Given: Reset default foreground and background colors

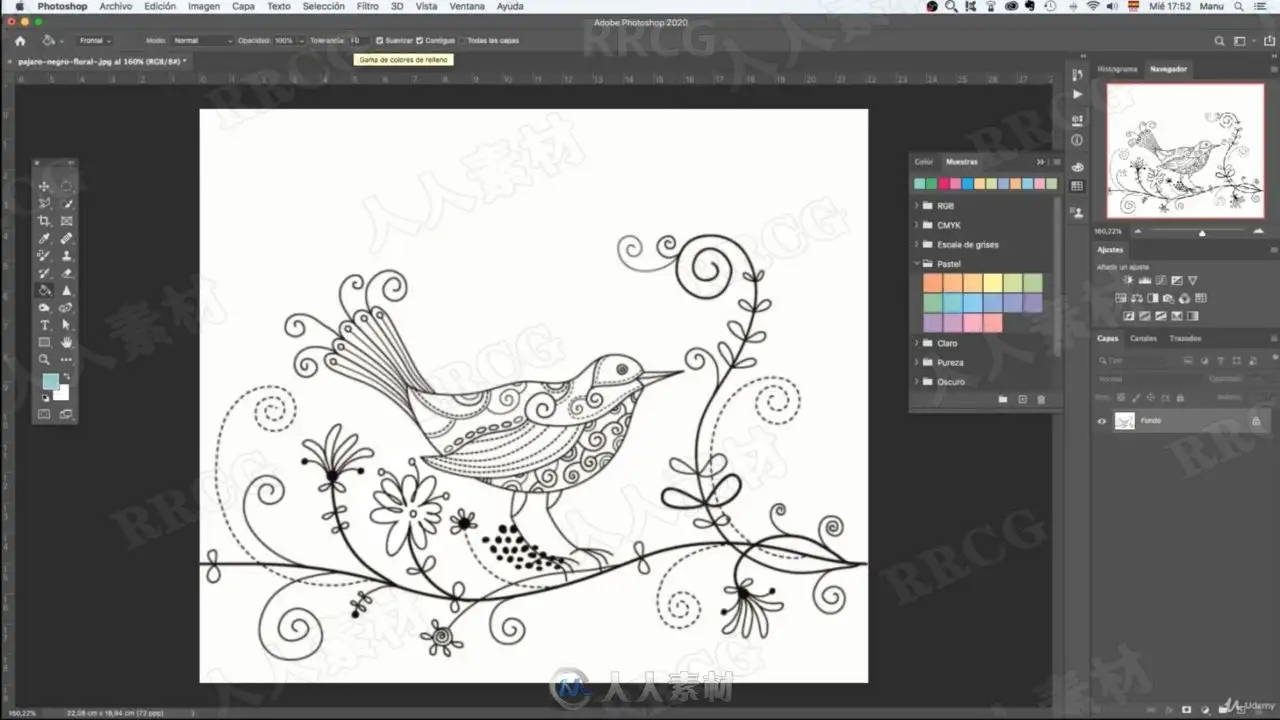Looking at the screenshot, I should pos(45,397).
